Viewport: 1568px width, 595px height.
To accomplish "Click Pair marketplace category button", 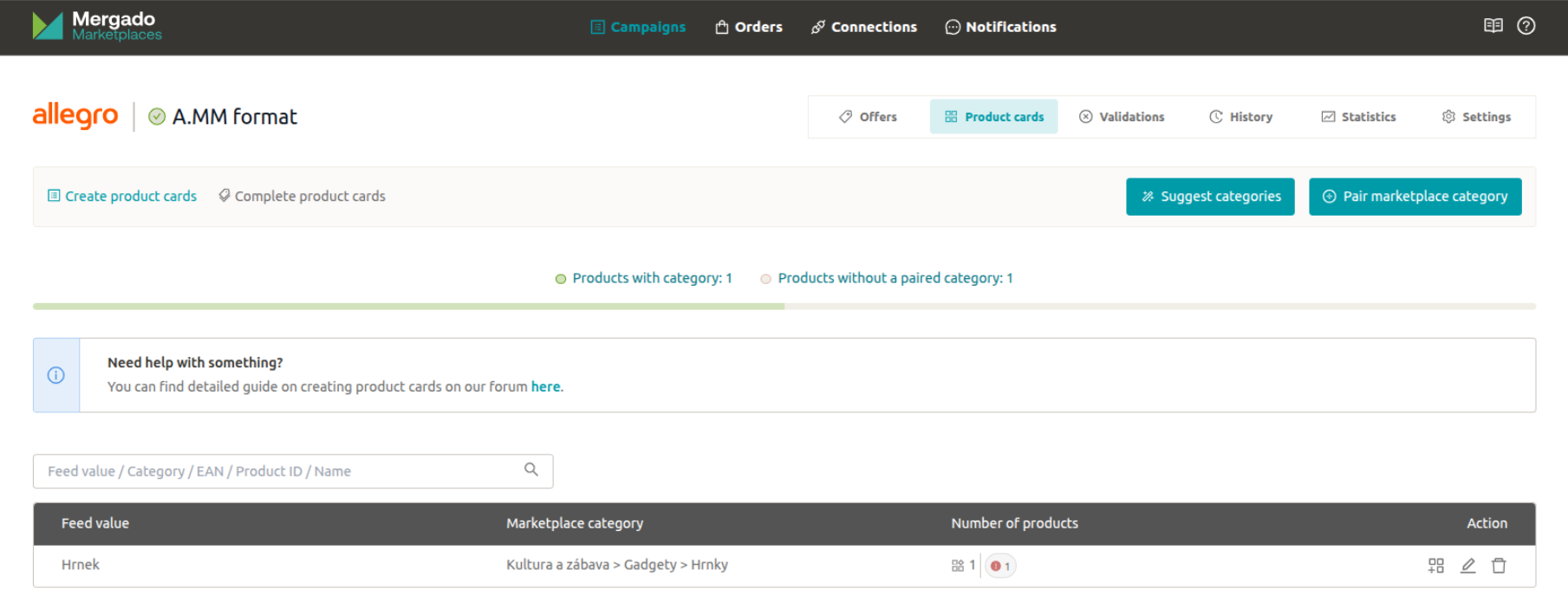I will (x=1415, y=197).
